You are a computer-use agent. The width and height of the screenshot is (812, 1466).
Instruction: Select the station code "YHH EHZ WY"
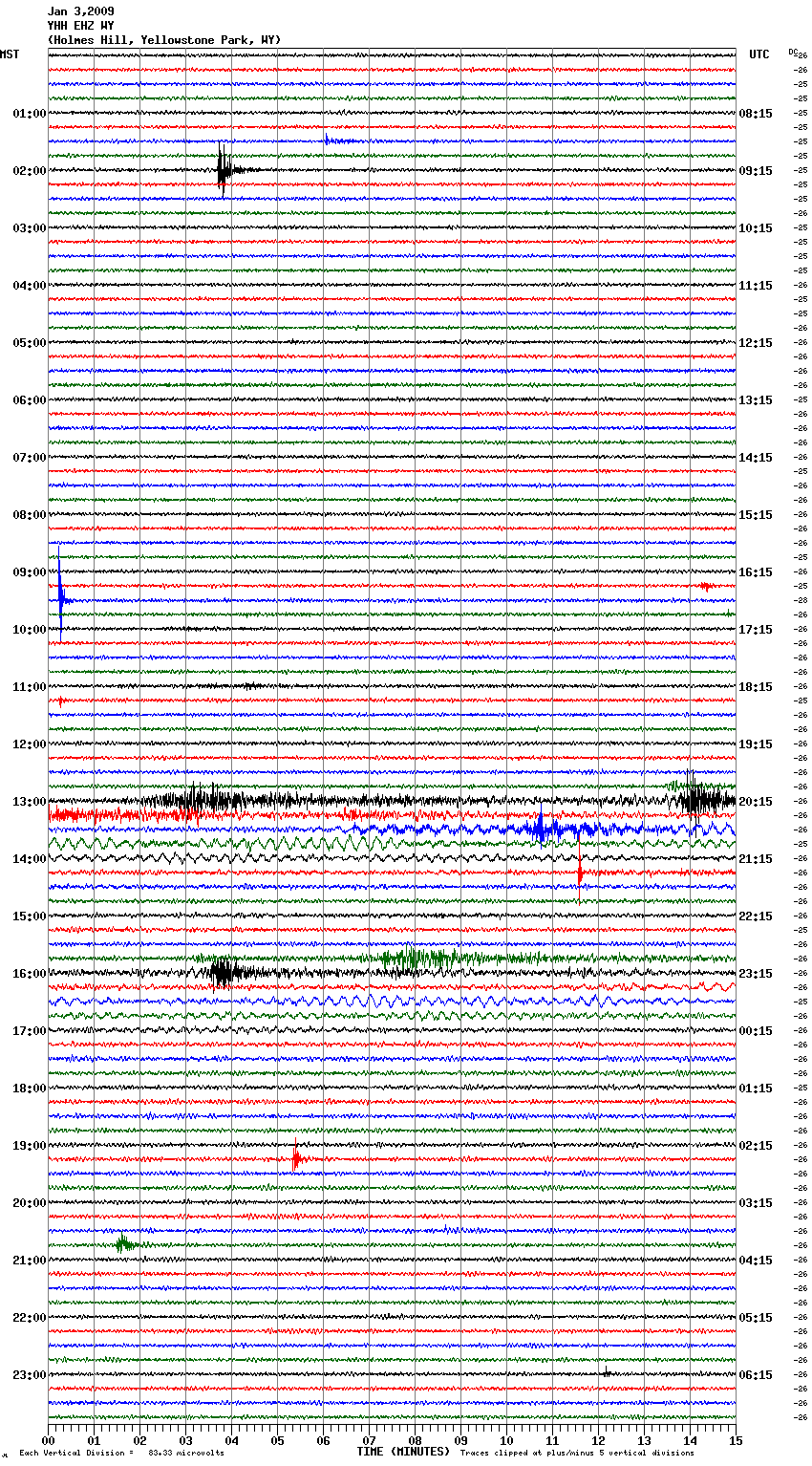click(80, 26)
